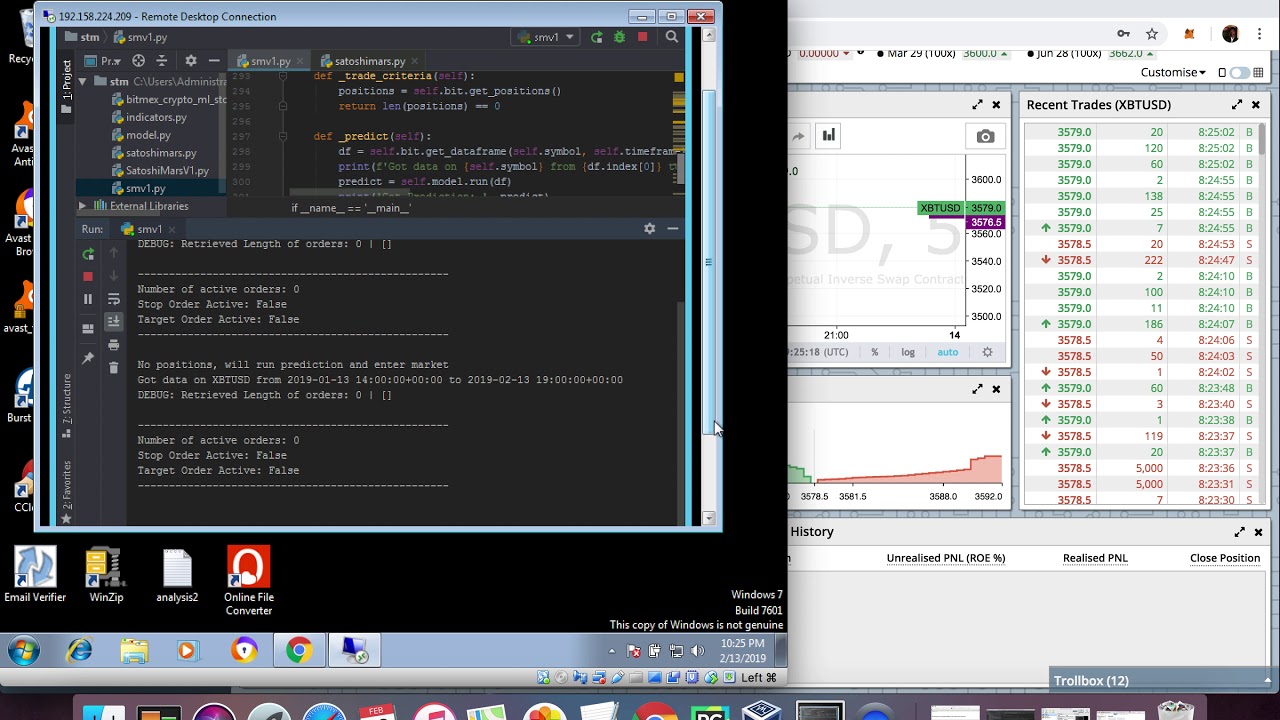Screen dimensions: 1280x720
Task: Open chart indicators bar icon in BitMEX
Action: pyautogui.click(x=829, y=136)
